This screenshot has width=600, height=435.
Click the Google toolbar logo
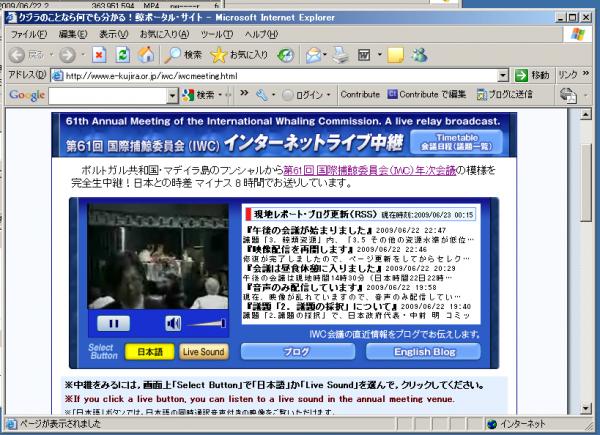click(x=27, y=95)
